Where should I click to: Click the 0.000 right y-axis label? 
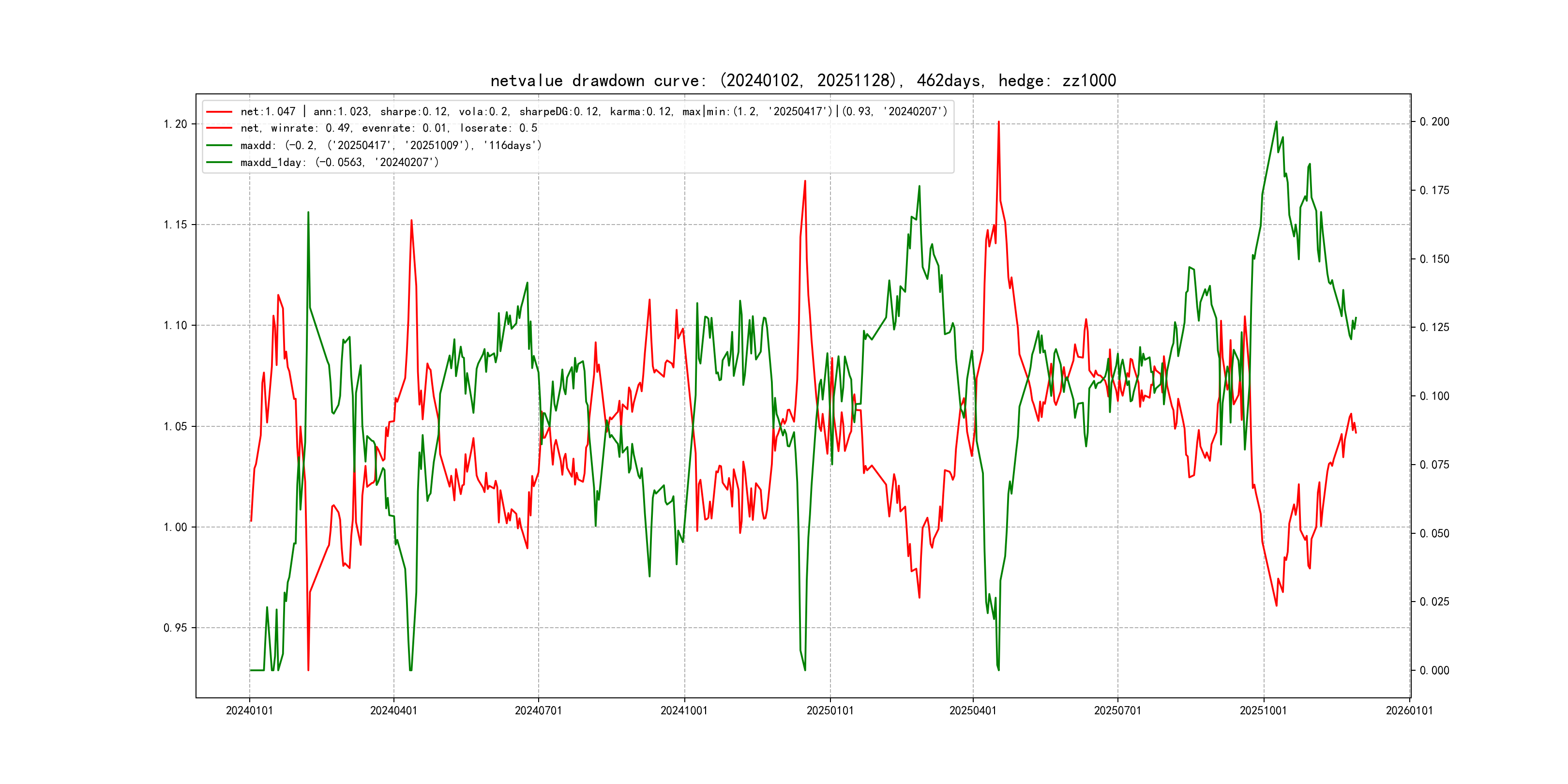(1434, 670)
